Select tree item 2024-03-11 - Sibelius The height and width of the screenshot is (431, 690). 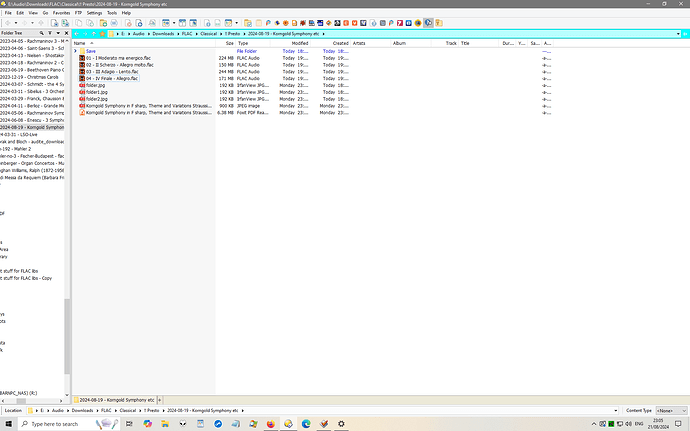32,92
